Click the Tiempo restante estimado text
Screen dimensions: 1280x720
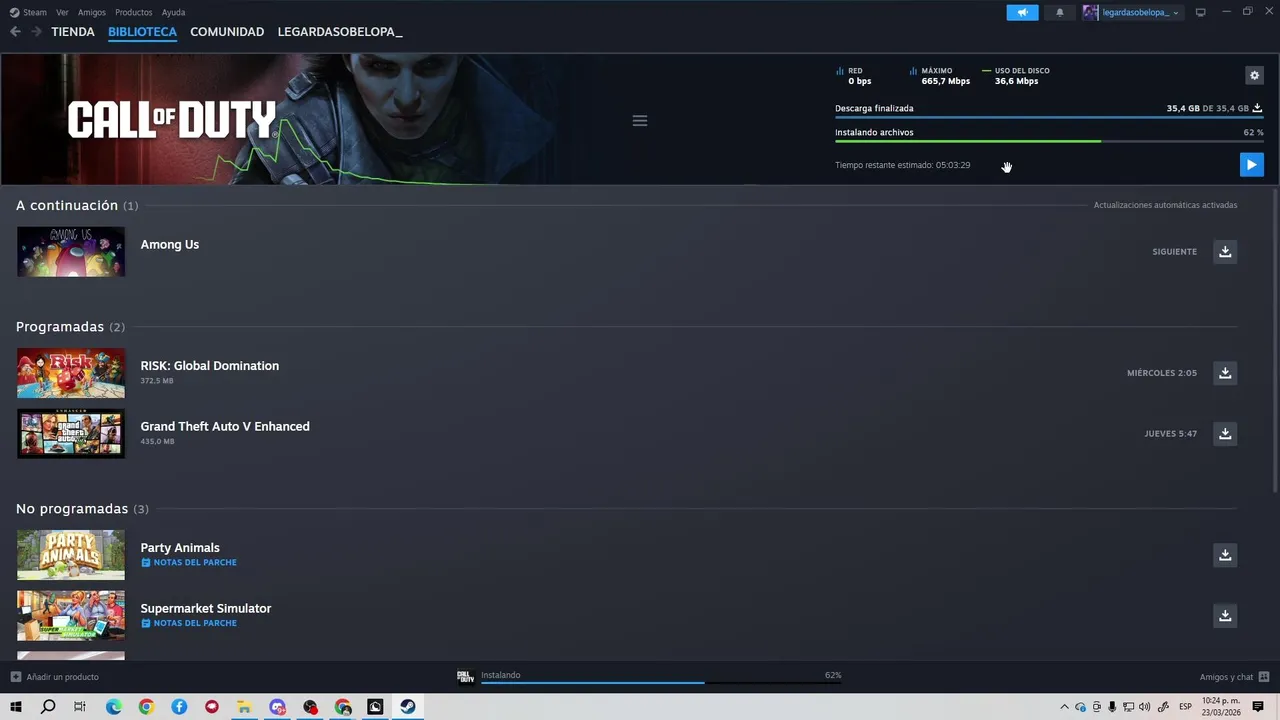coord(903,165)
